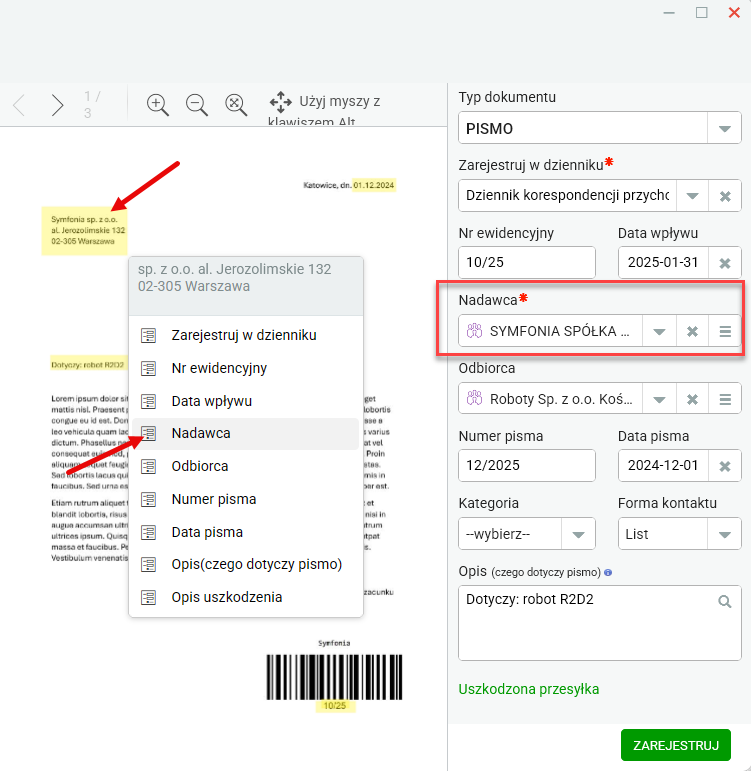Viewport: 751px width, 771px height.
Task: Click the zoom out magnifier
Action: pyautogui.click(x=197, y=105)
